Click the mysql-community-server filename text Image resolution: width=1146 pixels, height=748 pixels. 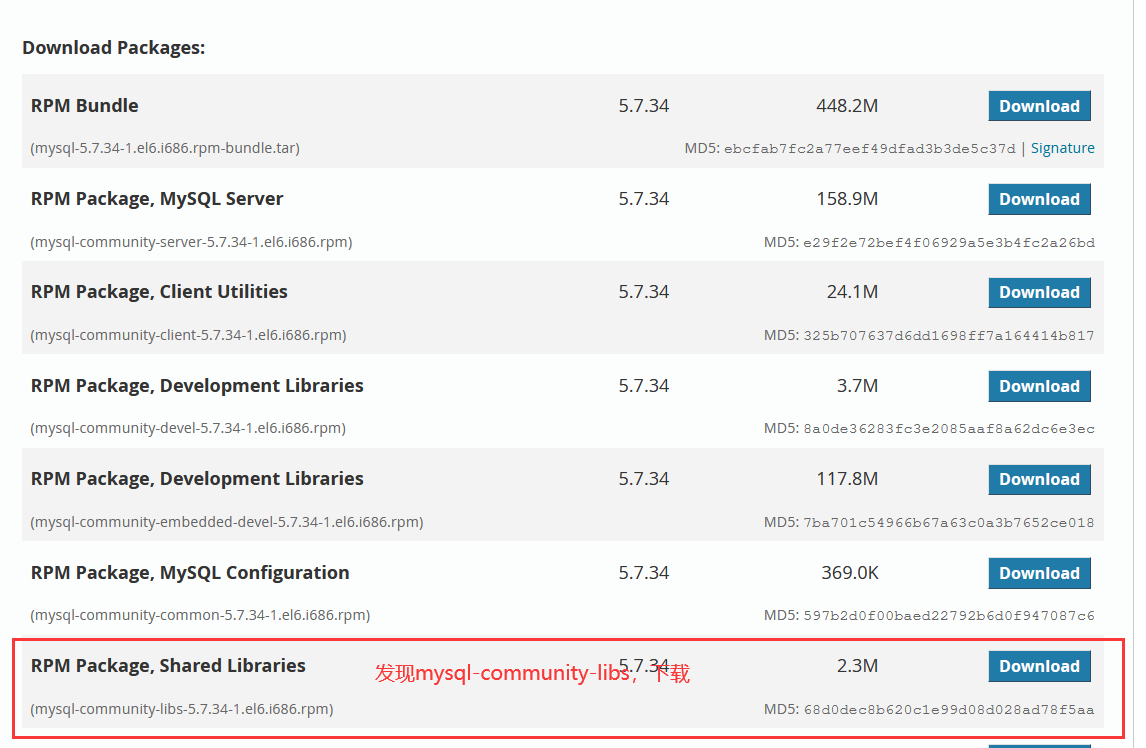(x=188, y=241)
